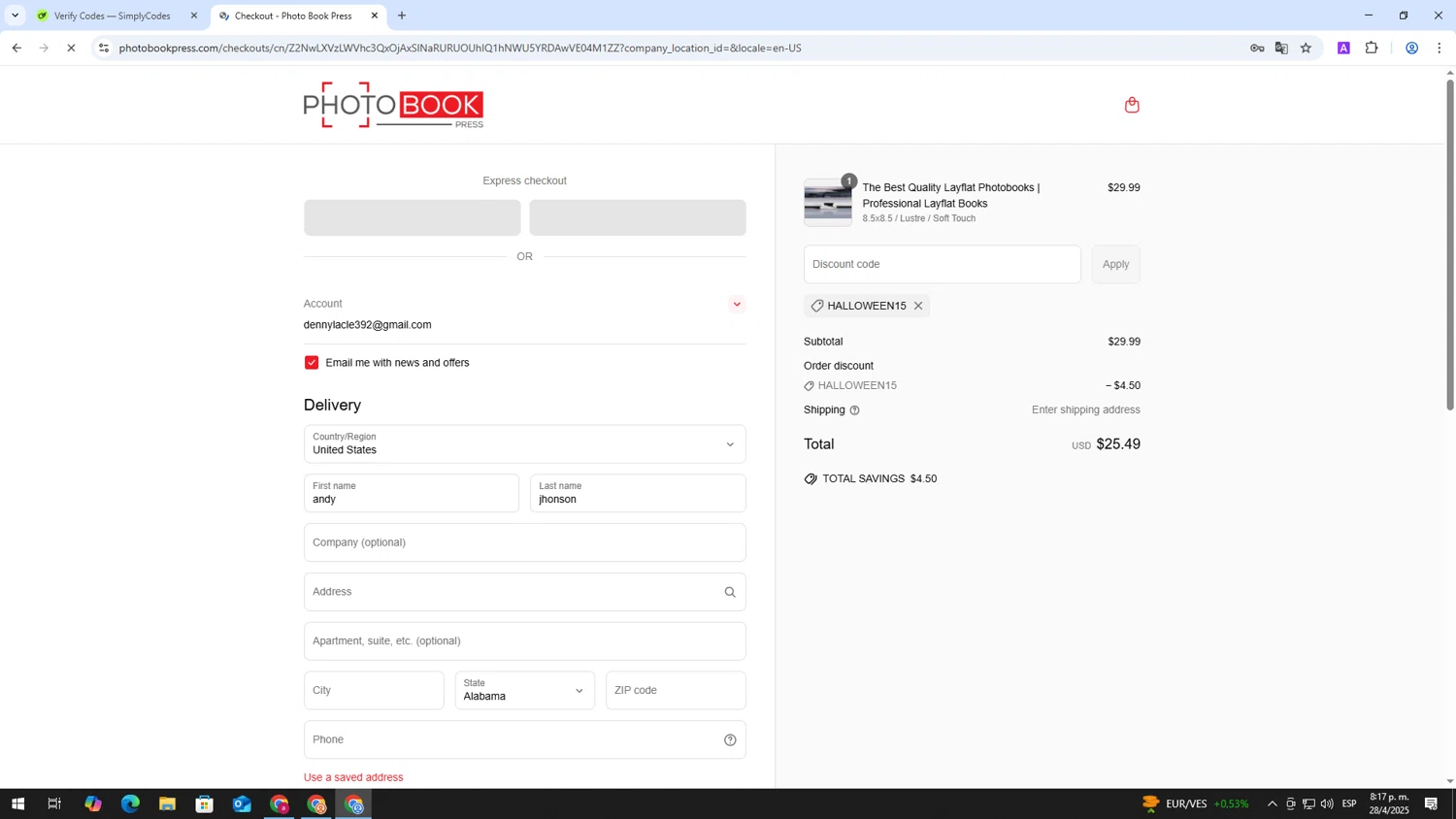Viewport: 1456px width, 819px height.
Task: Click the First name field
Action: (412, 494)
